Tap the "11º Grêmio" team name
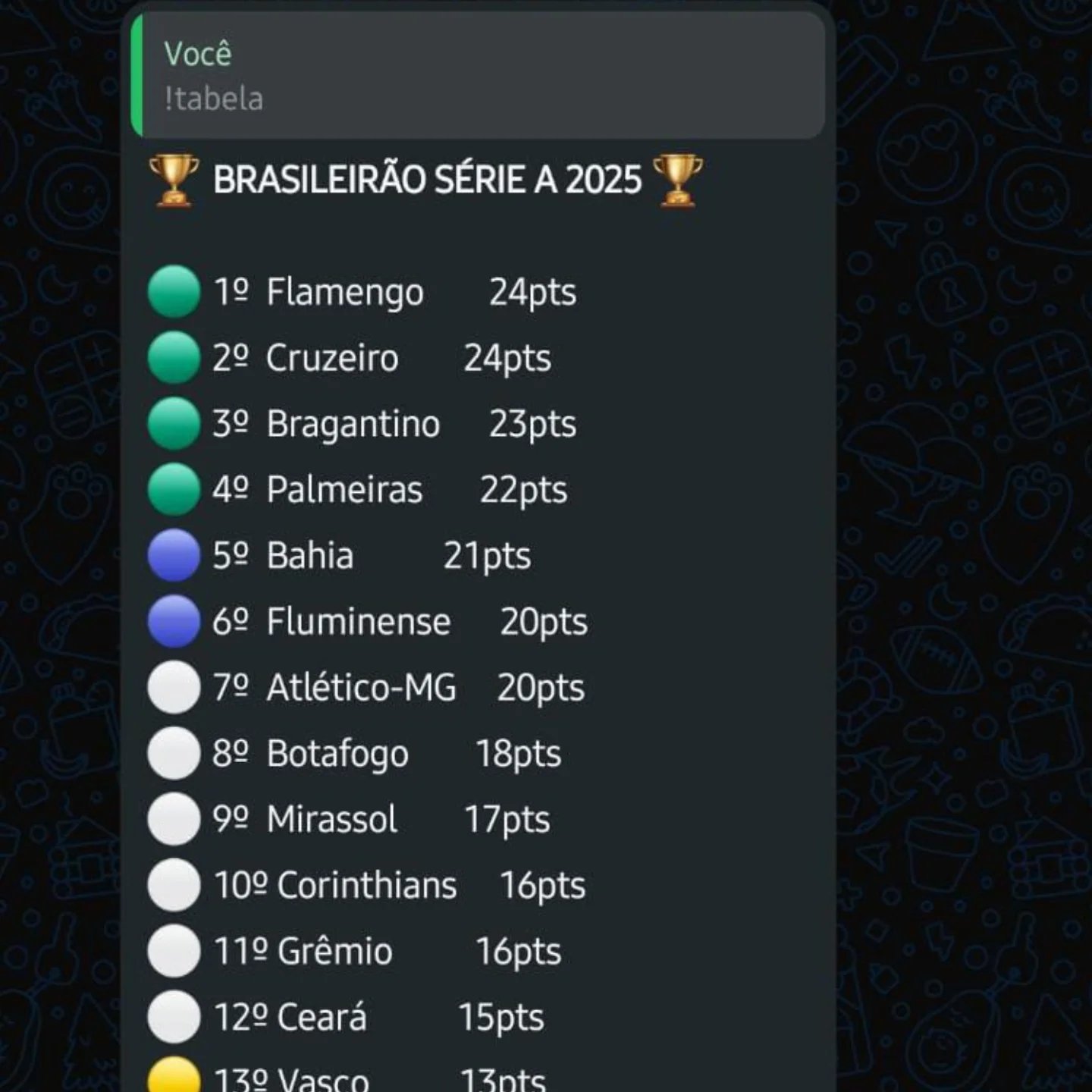1092x1092 pixels. tap(303, 951)
